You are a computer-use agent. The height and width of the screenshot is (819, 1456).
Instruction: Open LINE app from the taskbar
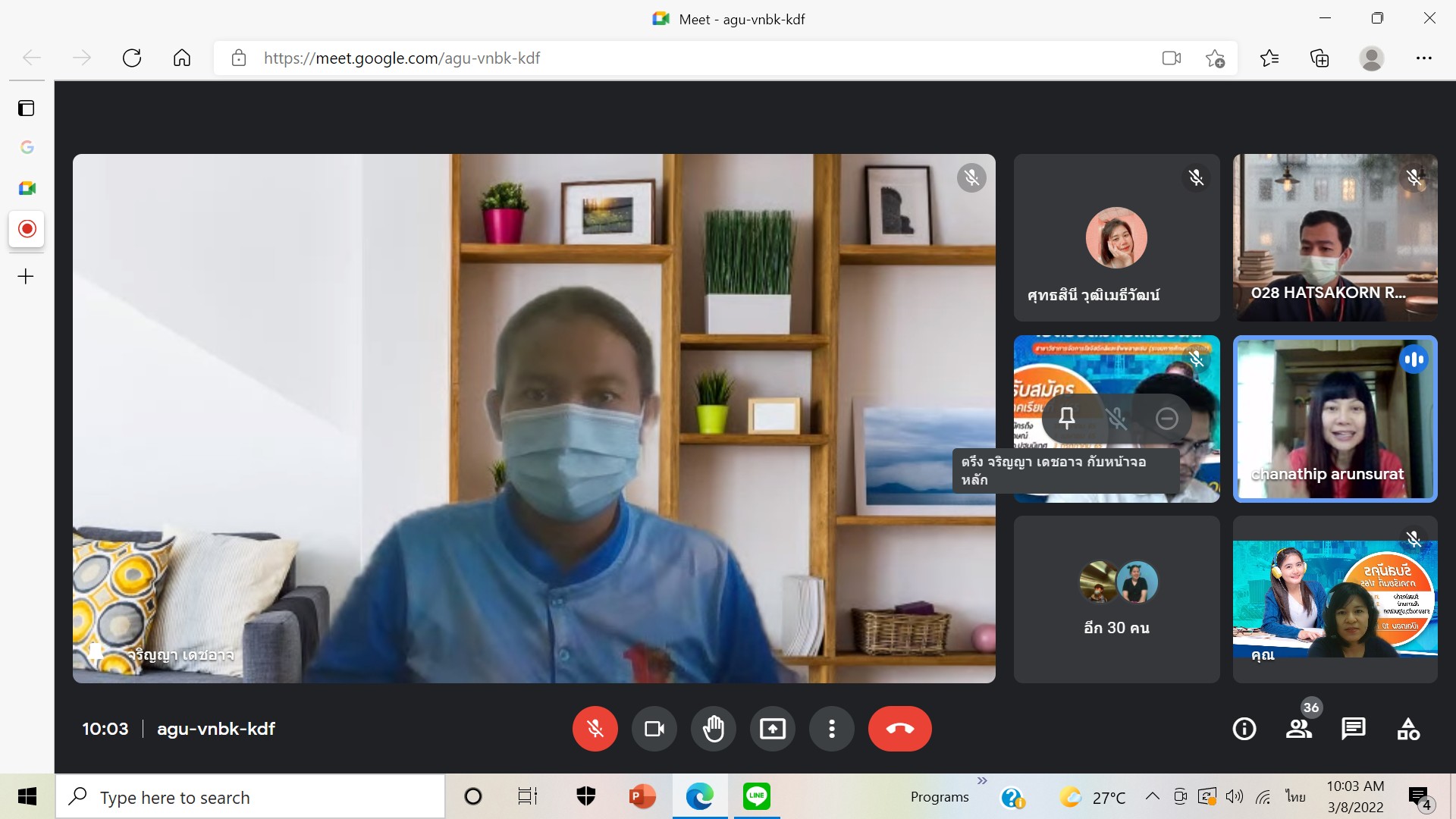(x=756, y=796)
